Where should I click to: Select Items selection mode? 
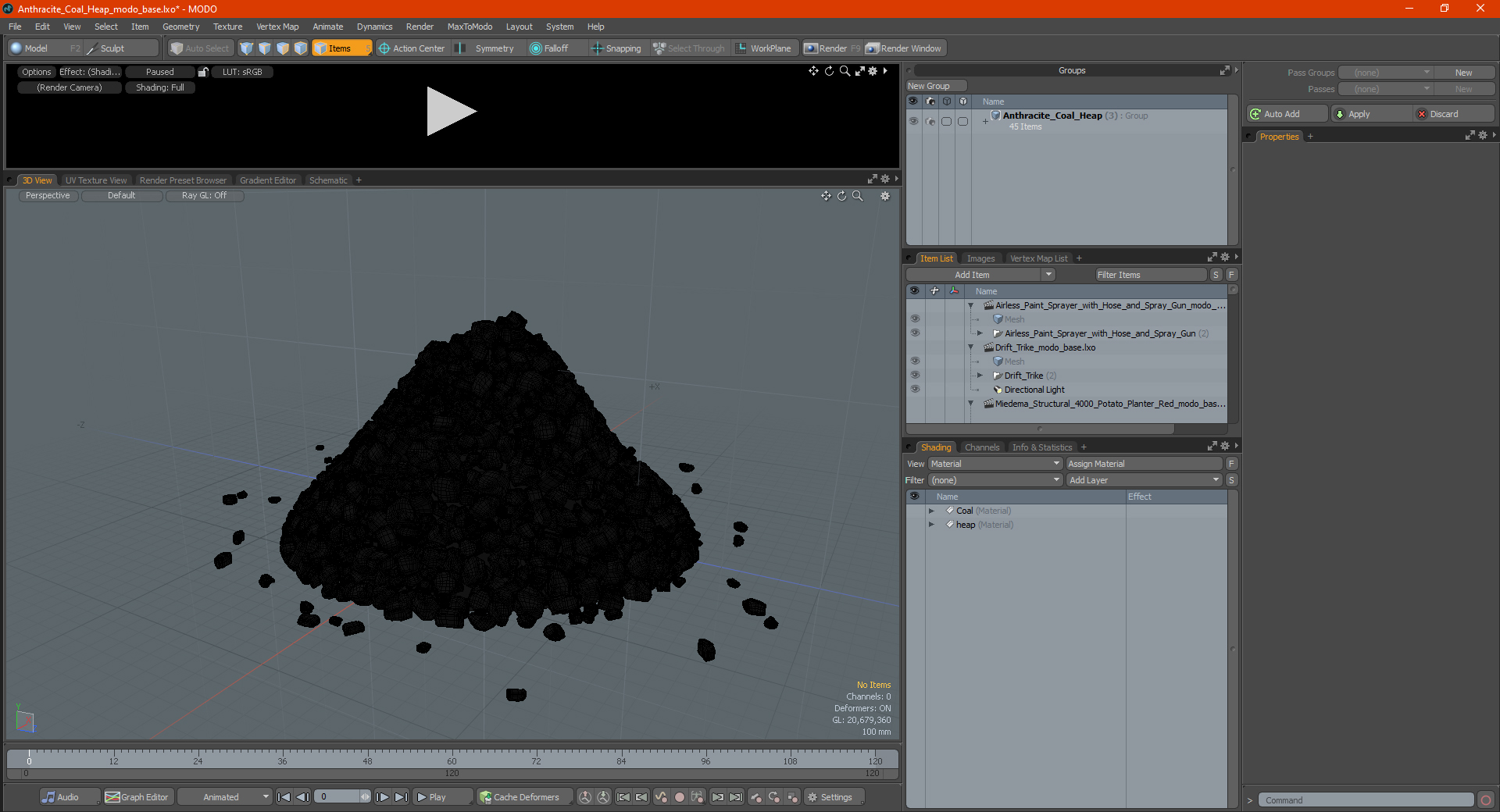pos(341,48)
